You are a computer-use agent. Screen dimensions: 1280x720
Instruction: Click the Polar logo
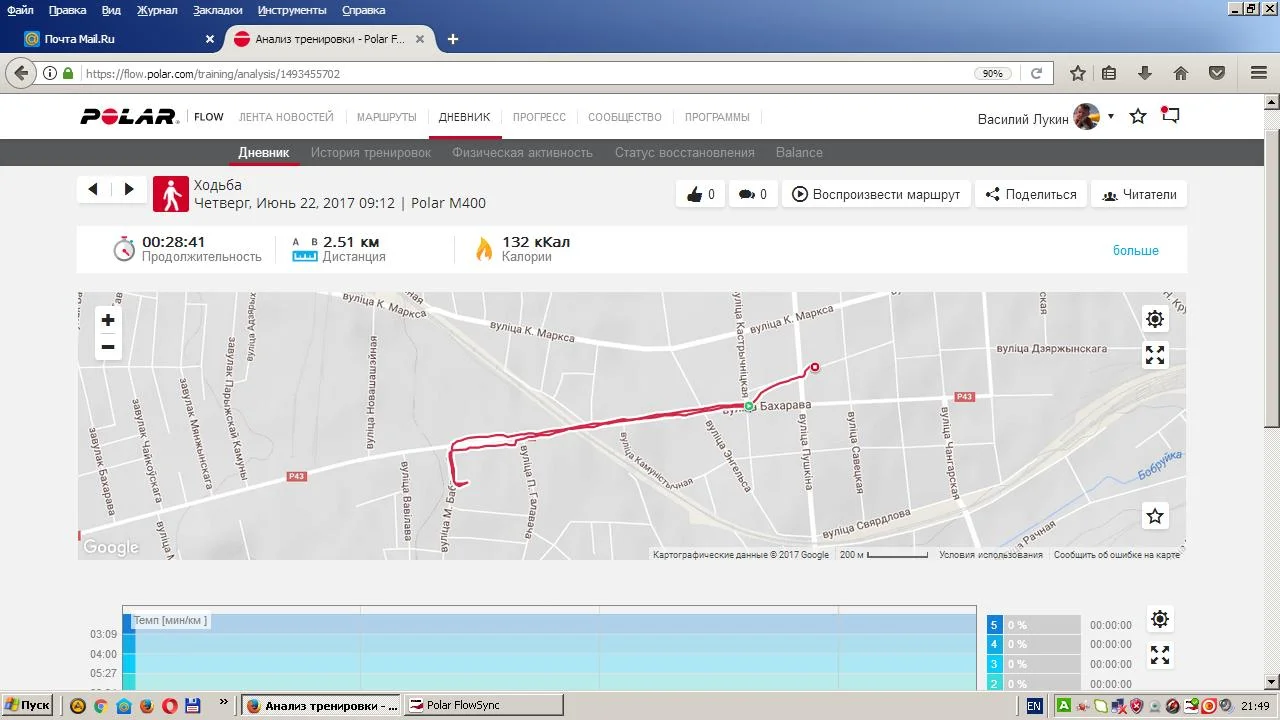point(129,117)
